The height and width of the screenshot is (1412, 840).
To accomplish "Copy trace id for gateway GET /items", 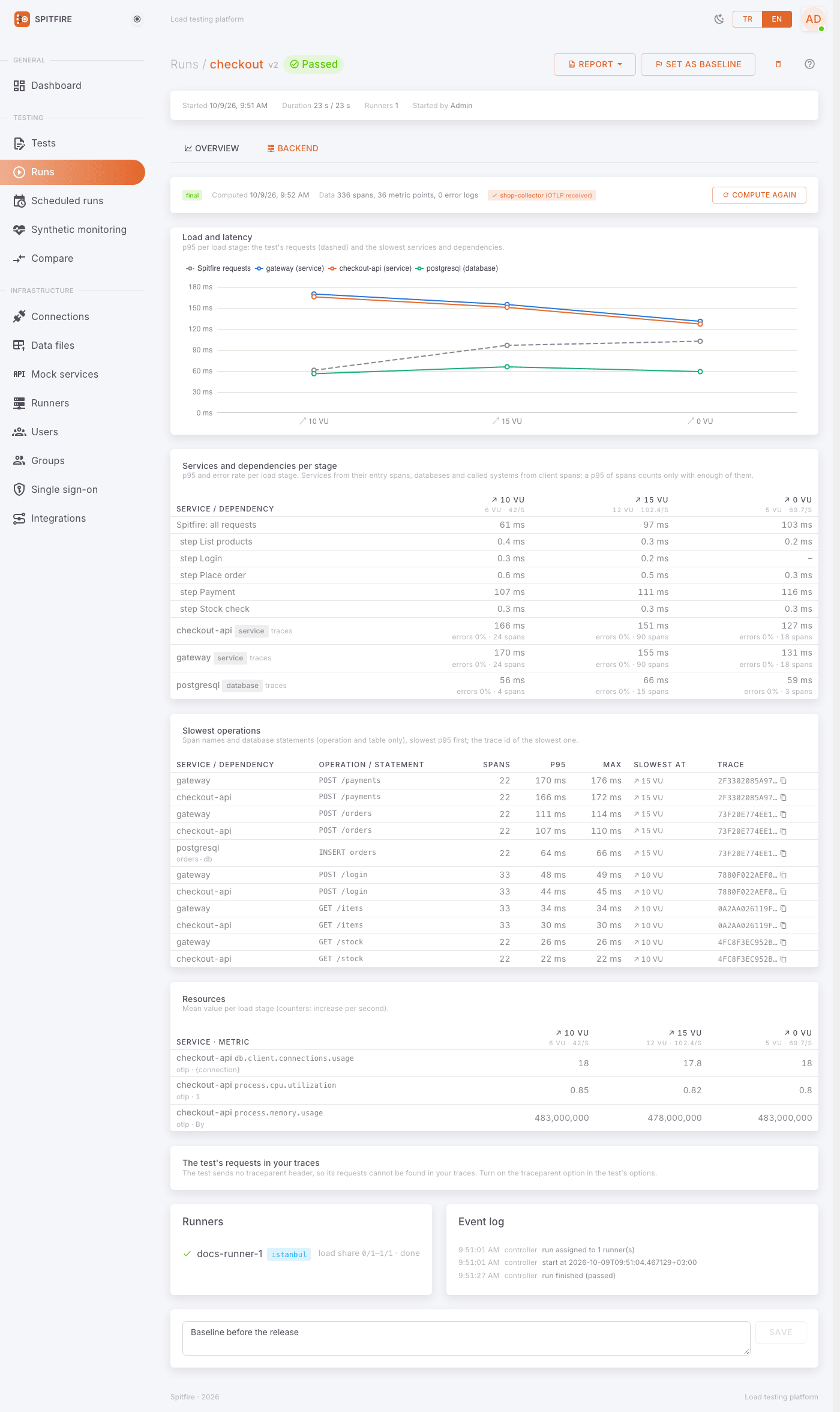I will click(x=784, y=909).
